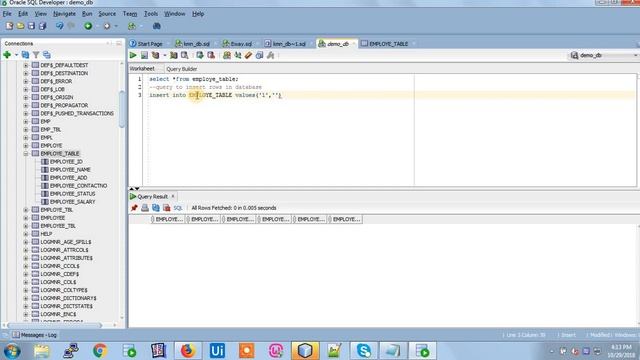640x360 pixels.
Task: Switch to the EMPLOYE_TABLE tab
Action: 384,44
